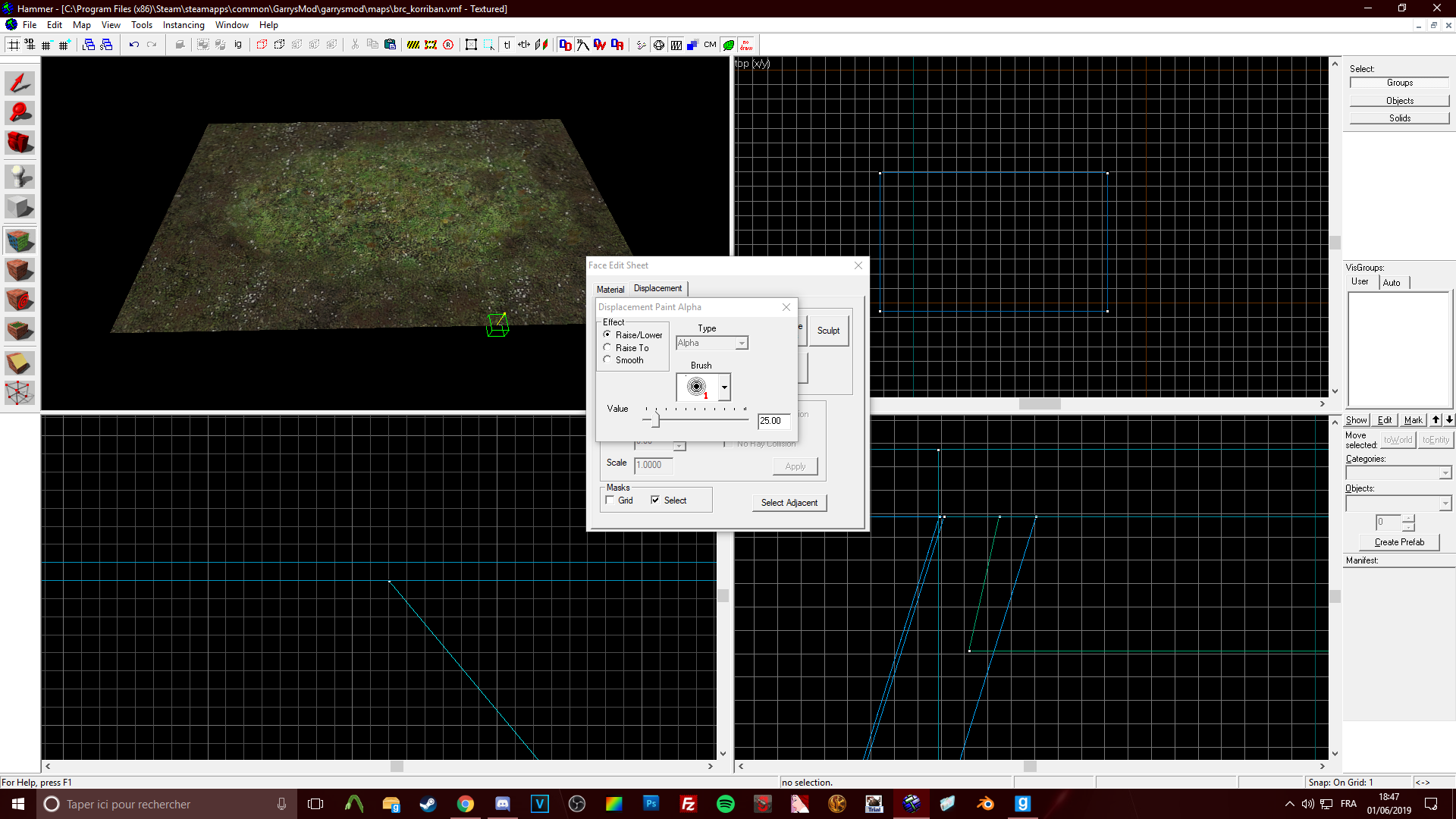Open Blender from the taskbar
Image resolution: width=1456 pixels, height=819 pixels.
[x=985, y=804]
